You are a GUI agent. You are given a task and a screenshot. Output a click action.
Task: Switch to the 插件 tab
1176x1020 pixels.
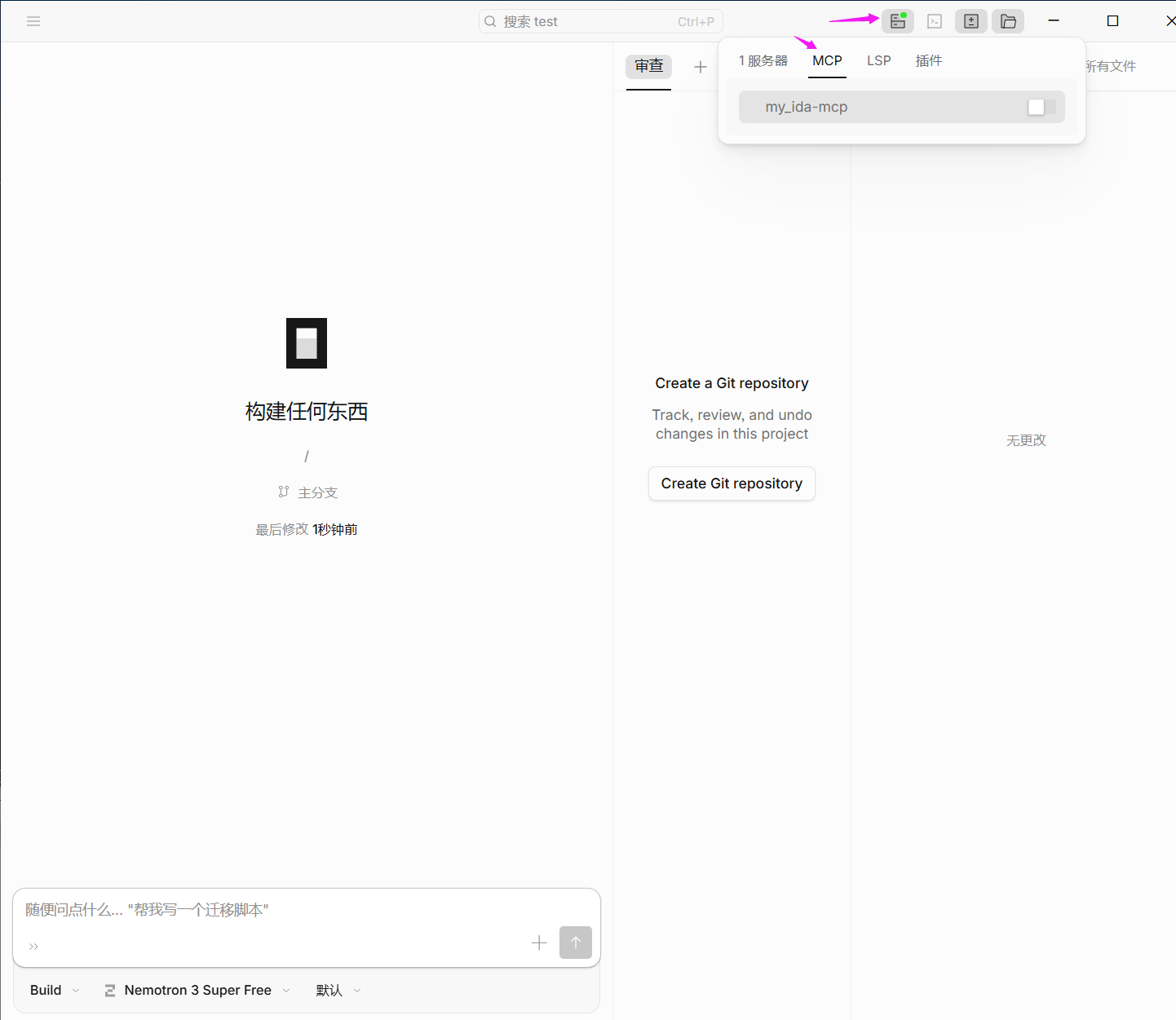[x=928, y=61]
